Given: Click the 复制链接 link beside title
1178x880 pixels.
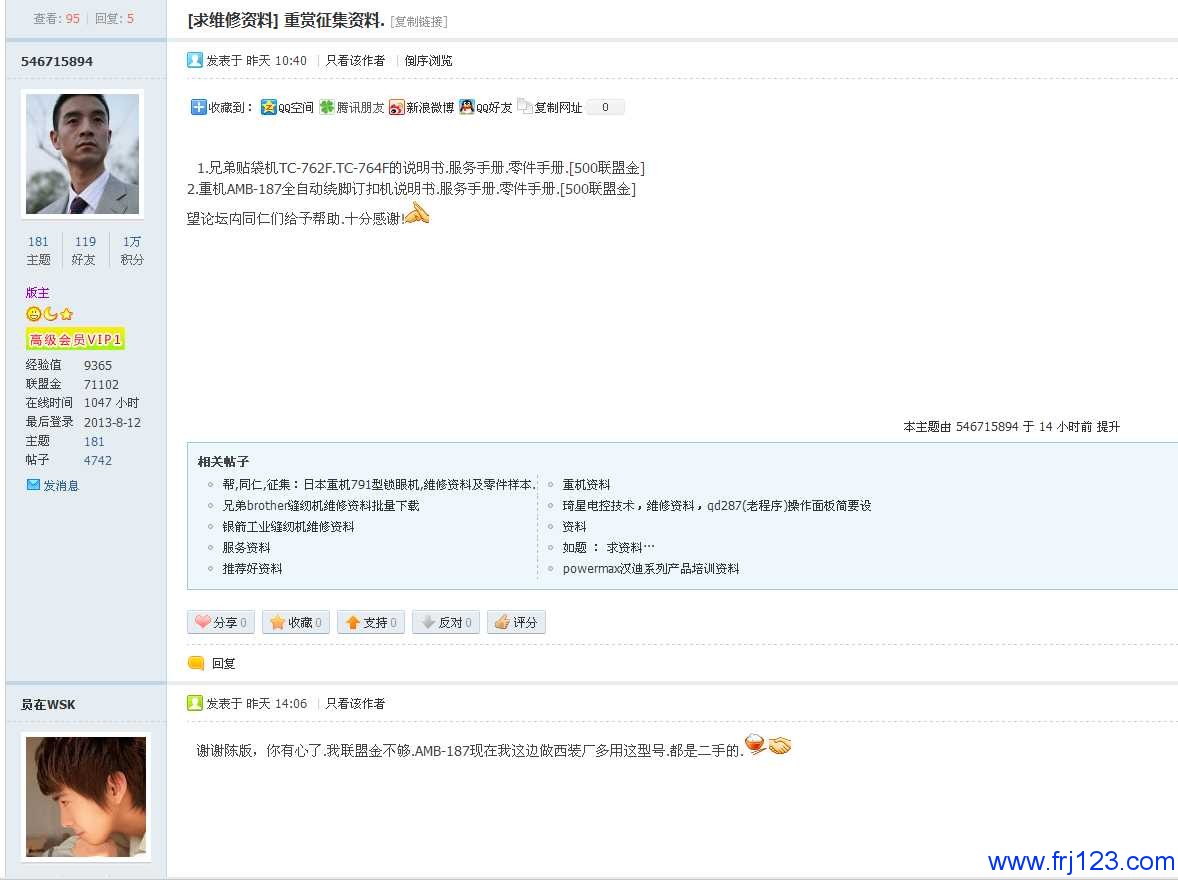Looking at the screenshot, I should coord(419,22).
